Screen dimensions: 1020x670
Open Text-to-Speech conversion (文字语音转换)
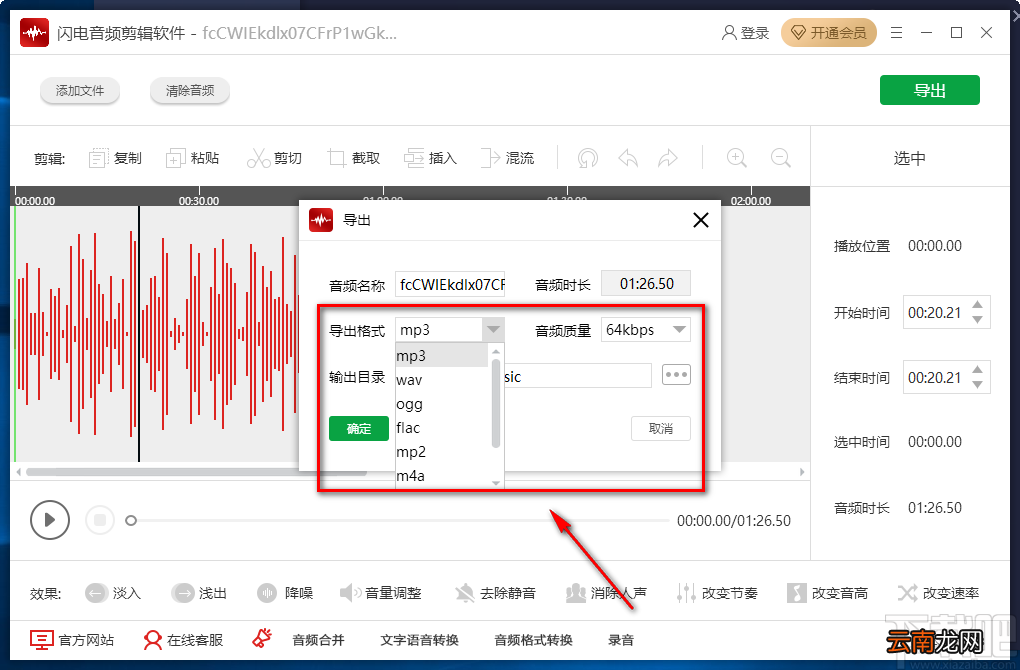420,640
